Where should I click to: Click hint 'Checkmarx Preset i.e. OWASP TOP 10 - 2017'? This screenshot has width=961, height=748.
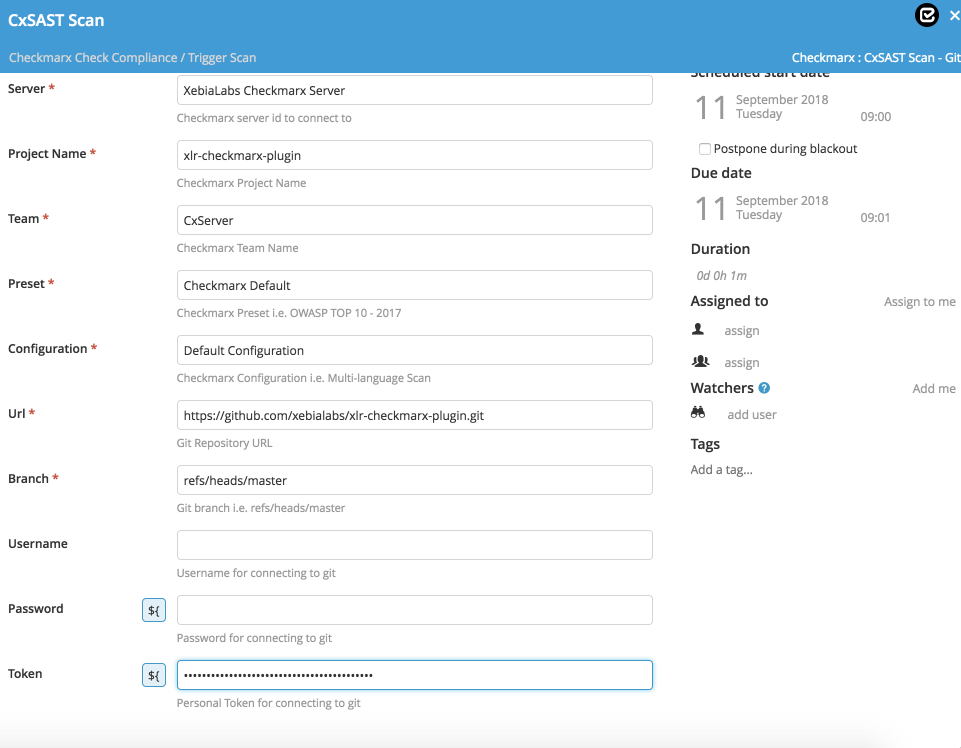pos(289,313)
